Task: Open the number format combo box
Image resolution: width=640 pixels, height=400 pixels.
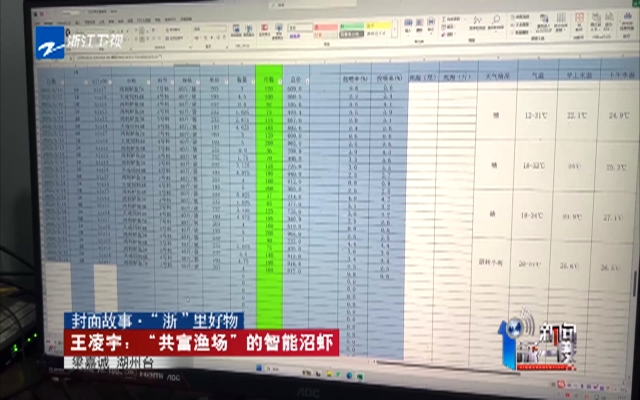Action: pyautogui.click(x=210, y=29)
